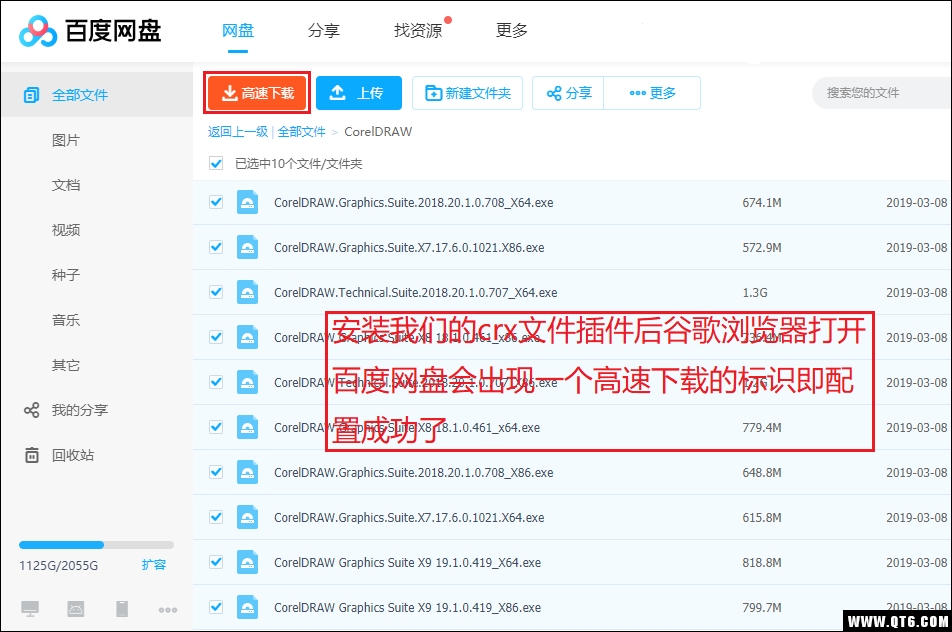
Task: Click the 扩容 expand storage link
Action: pos(154,565)
